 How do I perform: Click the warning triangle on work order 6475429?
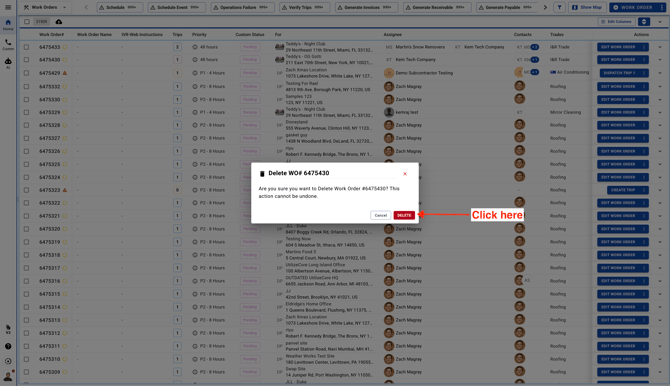(x=65, y=73)
